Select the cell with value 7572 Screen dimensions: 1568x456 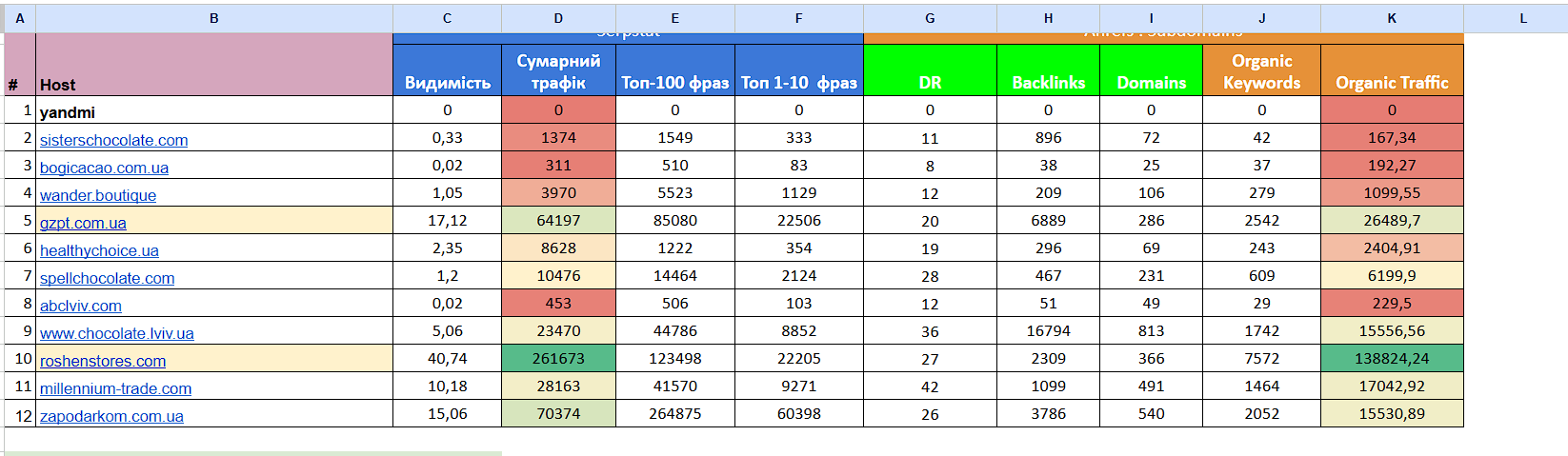pyautogui.click(x=1261, y=359)
